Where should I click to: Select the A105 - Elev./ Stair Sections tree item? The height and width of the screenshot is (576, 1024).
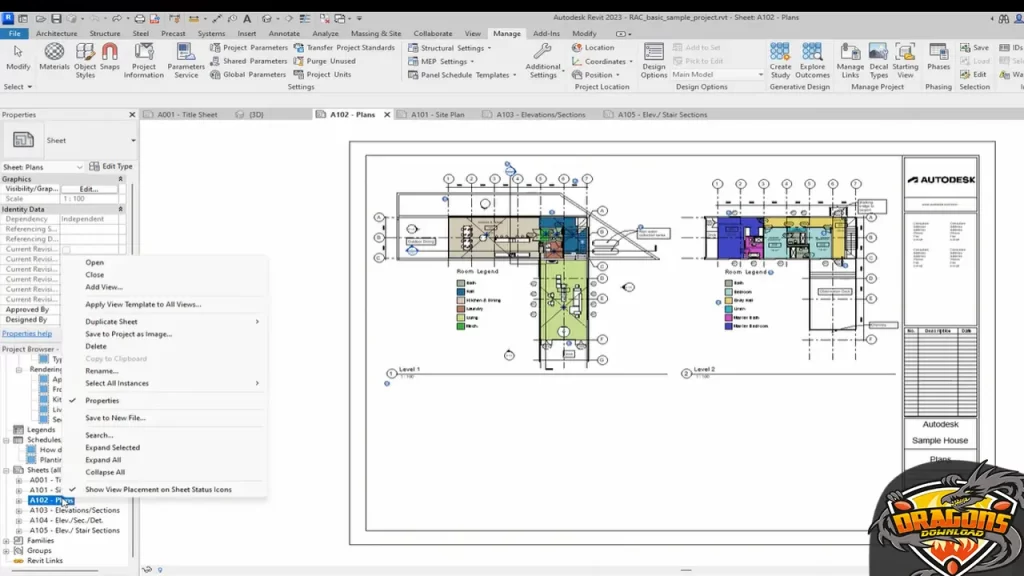[x=74, y=530]
